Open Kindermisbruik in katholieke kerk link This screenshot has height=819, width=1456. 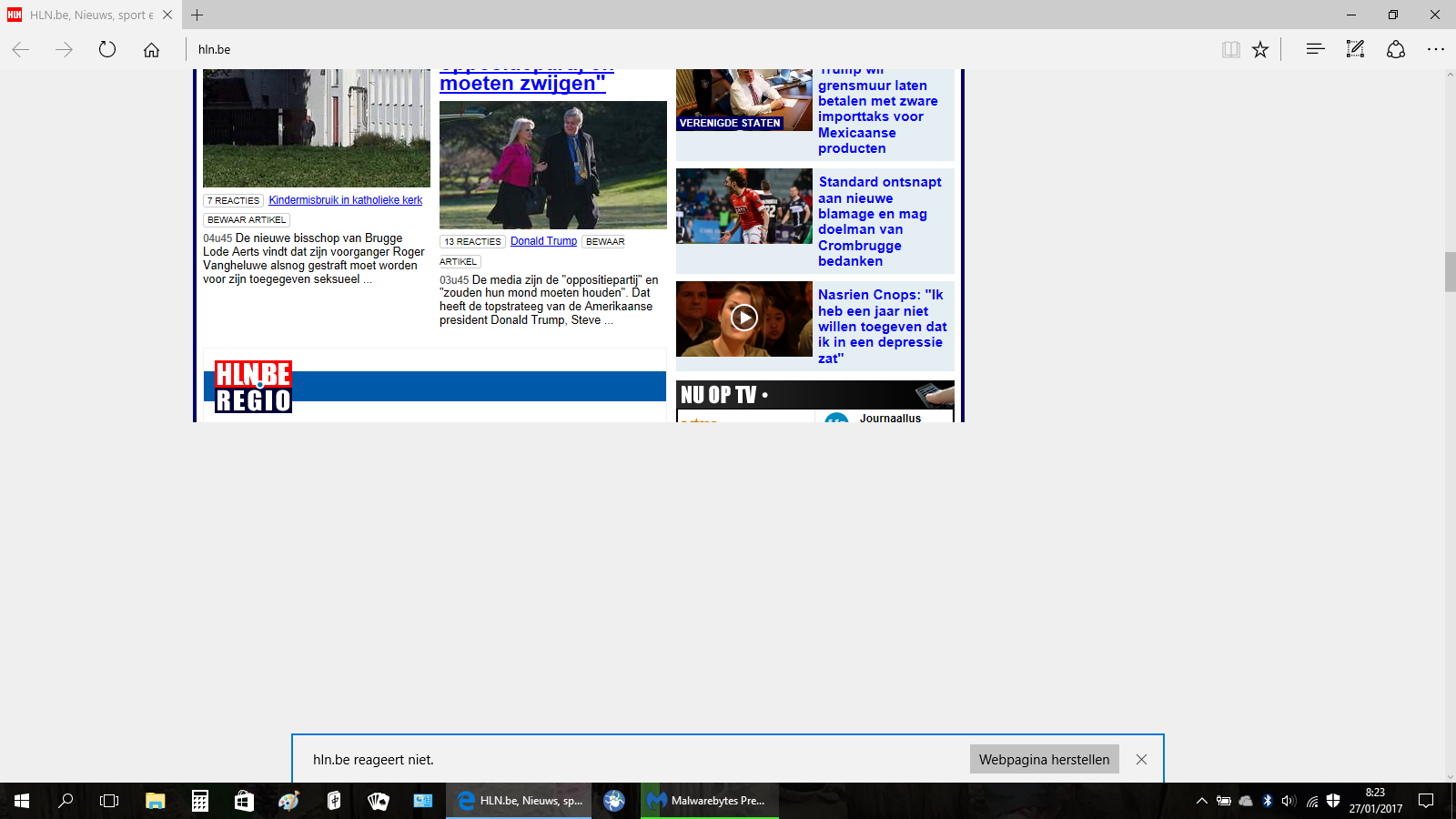pos(346,200)
